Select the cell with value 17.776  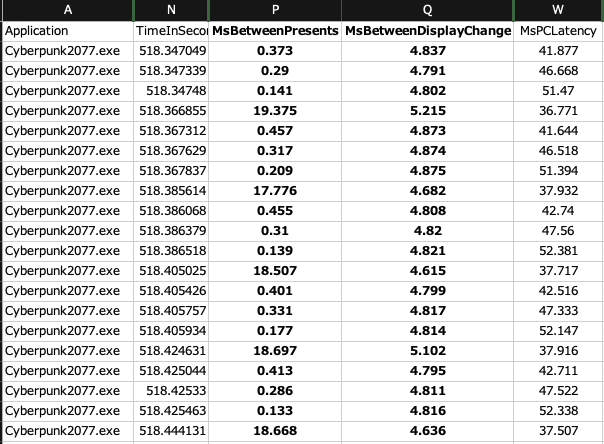(x=276, y=191)
